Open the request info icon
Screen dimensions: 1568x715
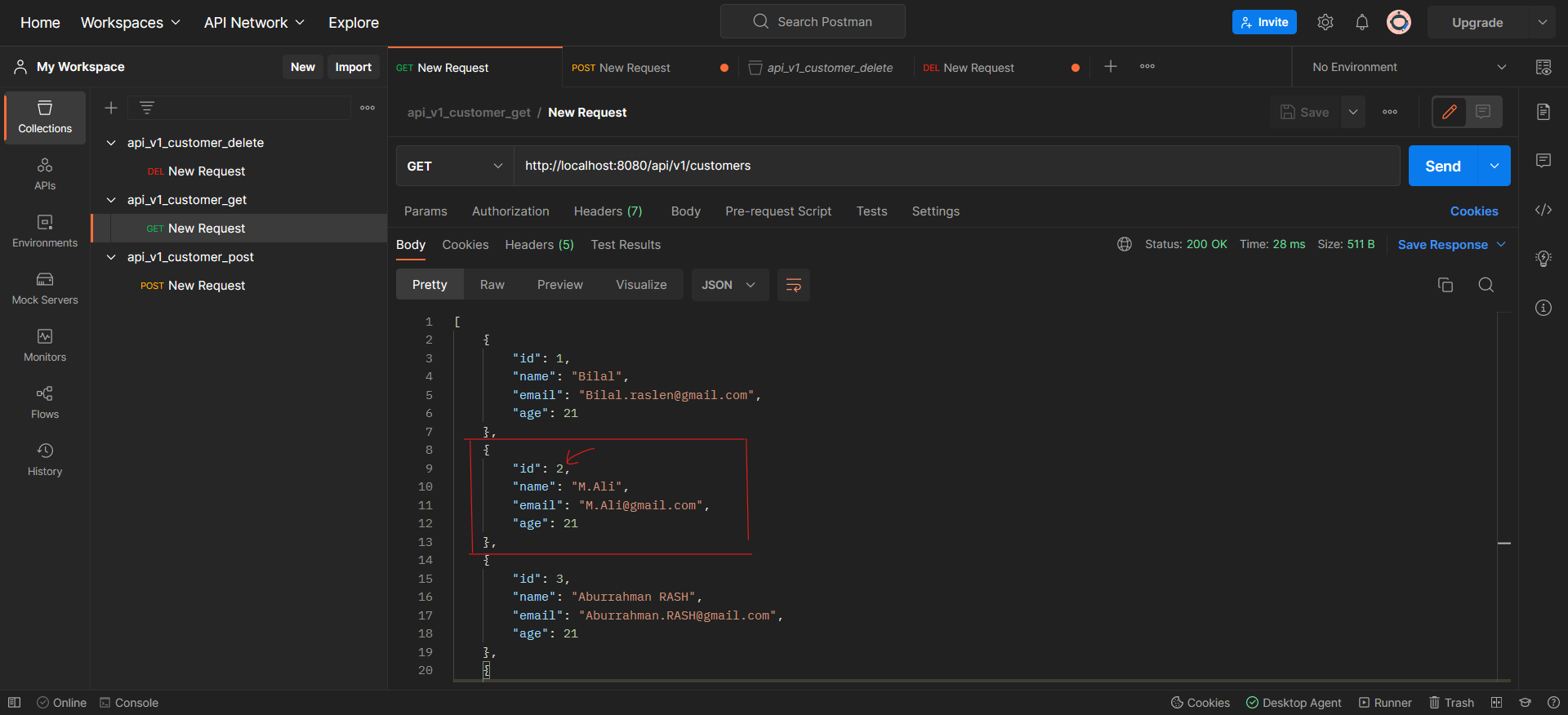(1543, 308)
